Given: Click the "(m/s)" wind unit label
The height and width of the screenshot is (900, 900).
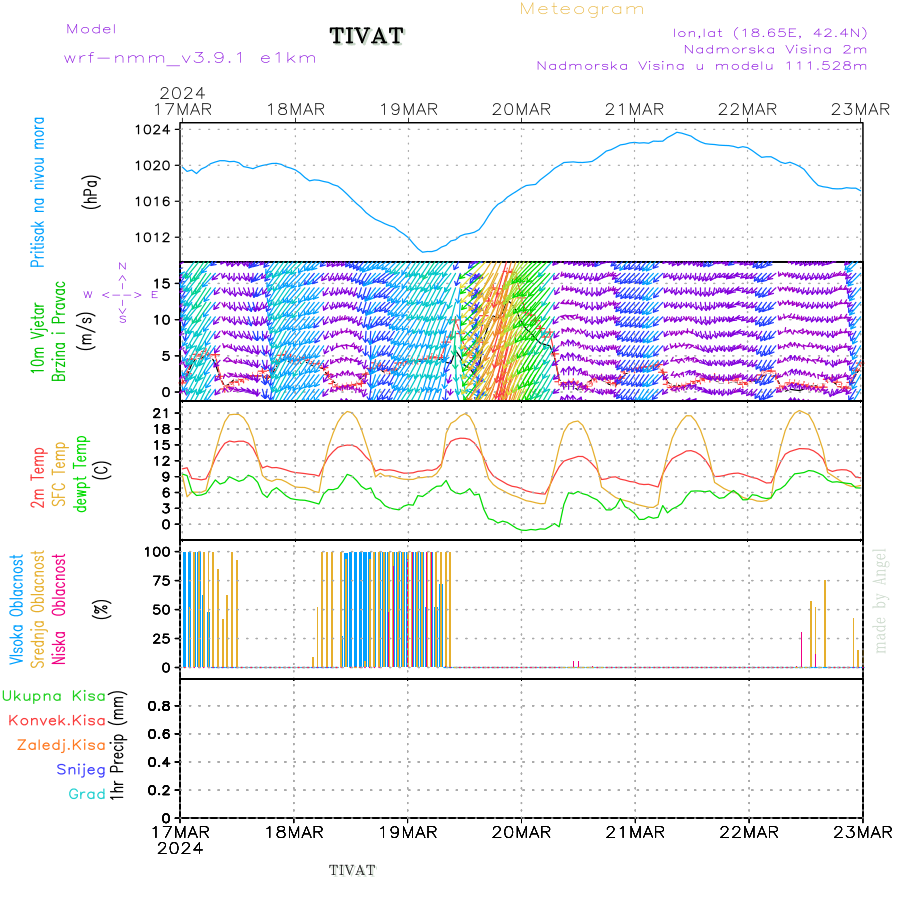Looking at the screenshot, I should (86, 331).
